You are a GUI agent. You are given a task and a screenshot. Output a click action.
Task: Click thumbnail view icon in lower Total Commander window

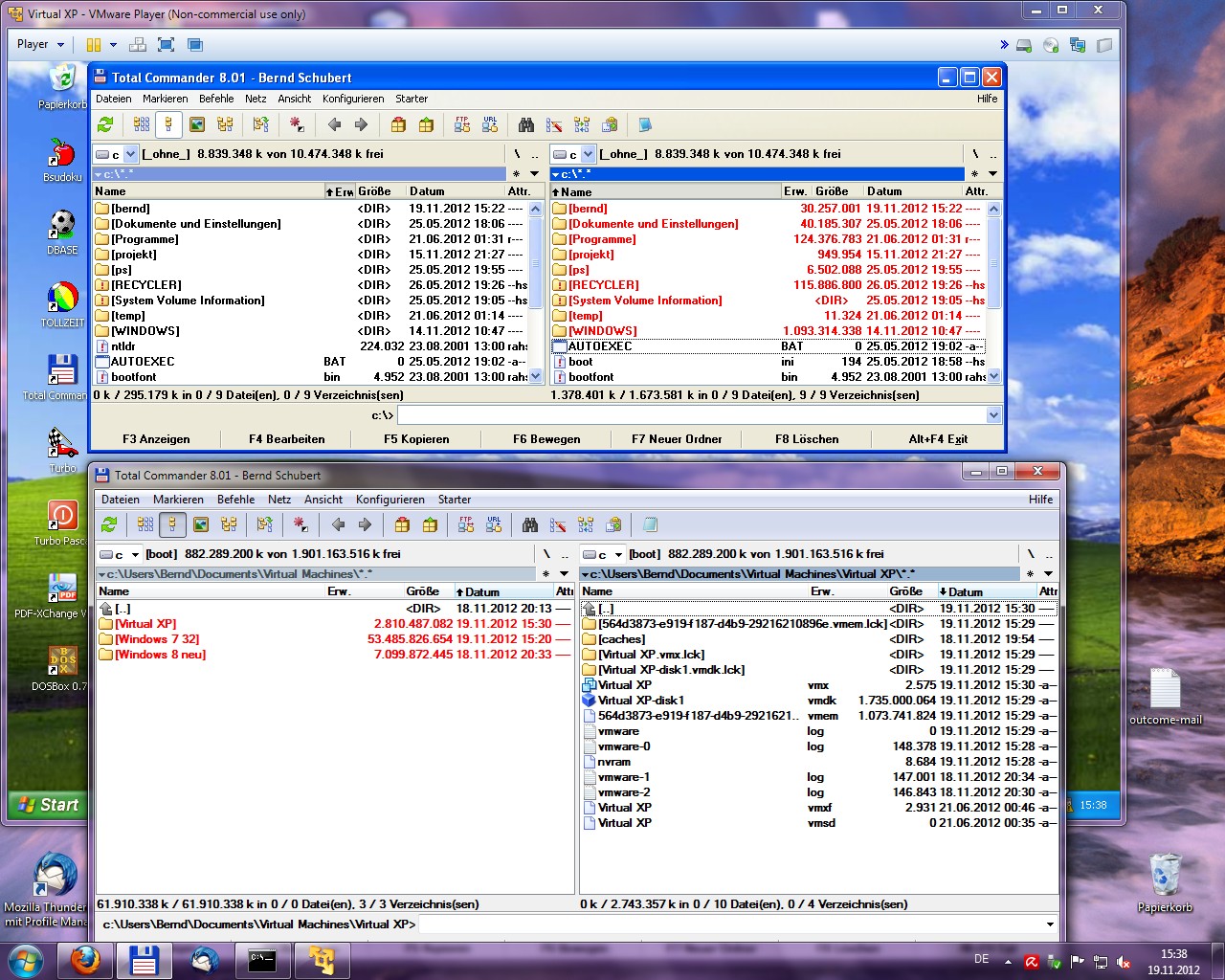pyautogui.click(x=201, y=524)
